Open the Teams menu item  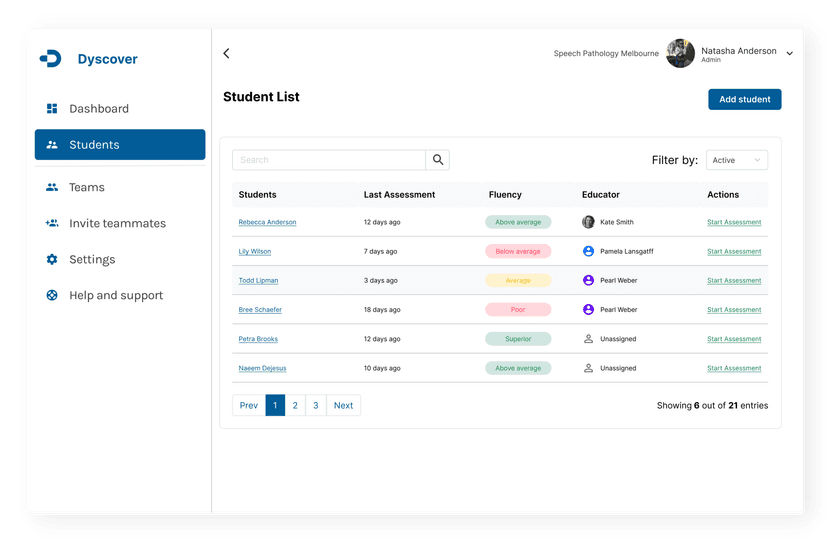86,188
